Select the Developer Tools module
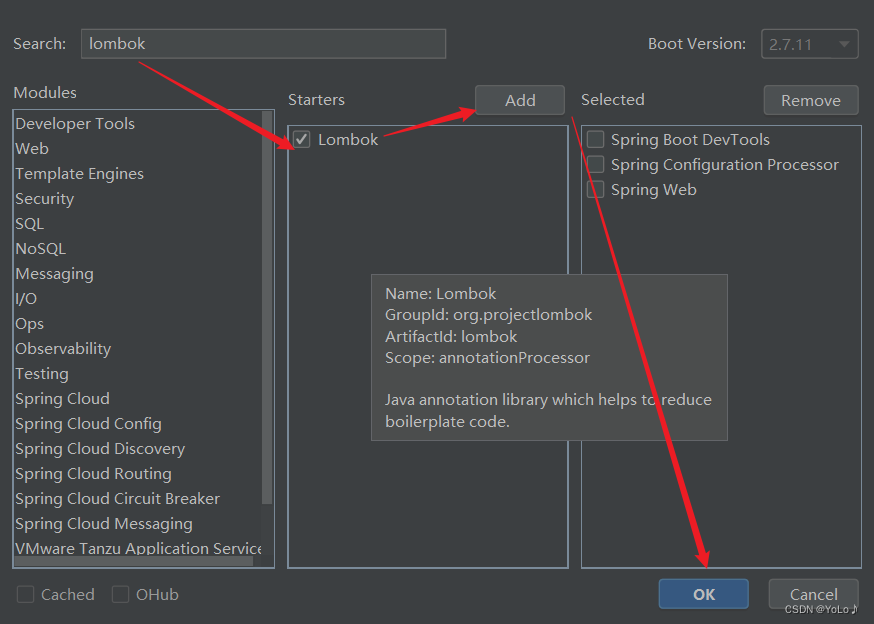Viewport: 874px width, 624px height. click(x=137, y=124)
